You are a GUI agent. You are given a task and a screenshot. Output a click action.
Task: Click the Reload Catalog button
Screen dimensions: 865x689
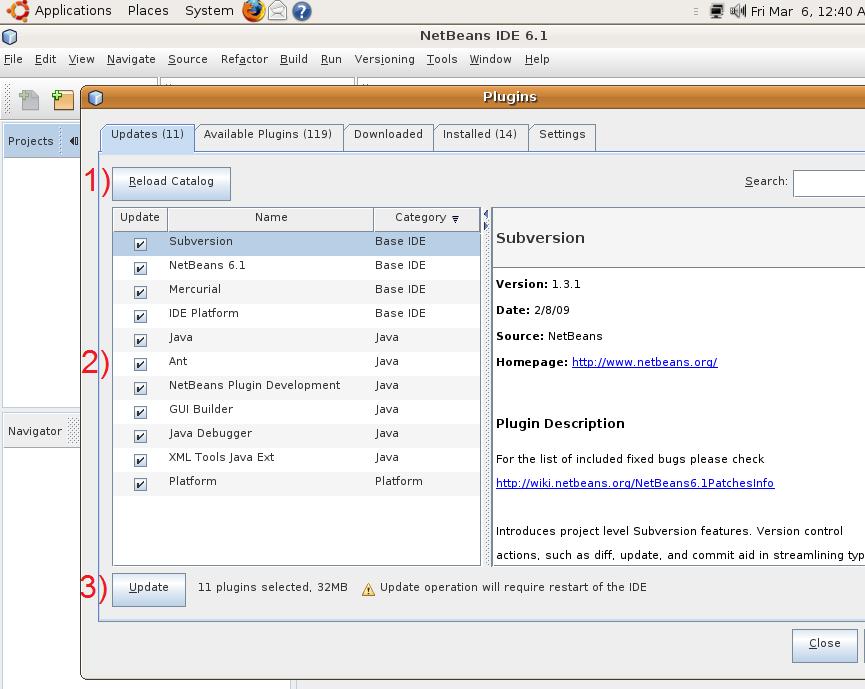169,183
